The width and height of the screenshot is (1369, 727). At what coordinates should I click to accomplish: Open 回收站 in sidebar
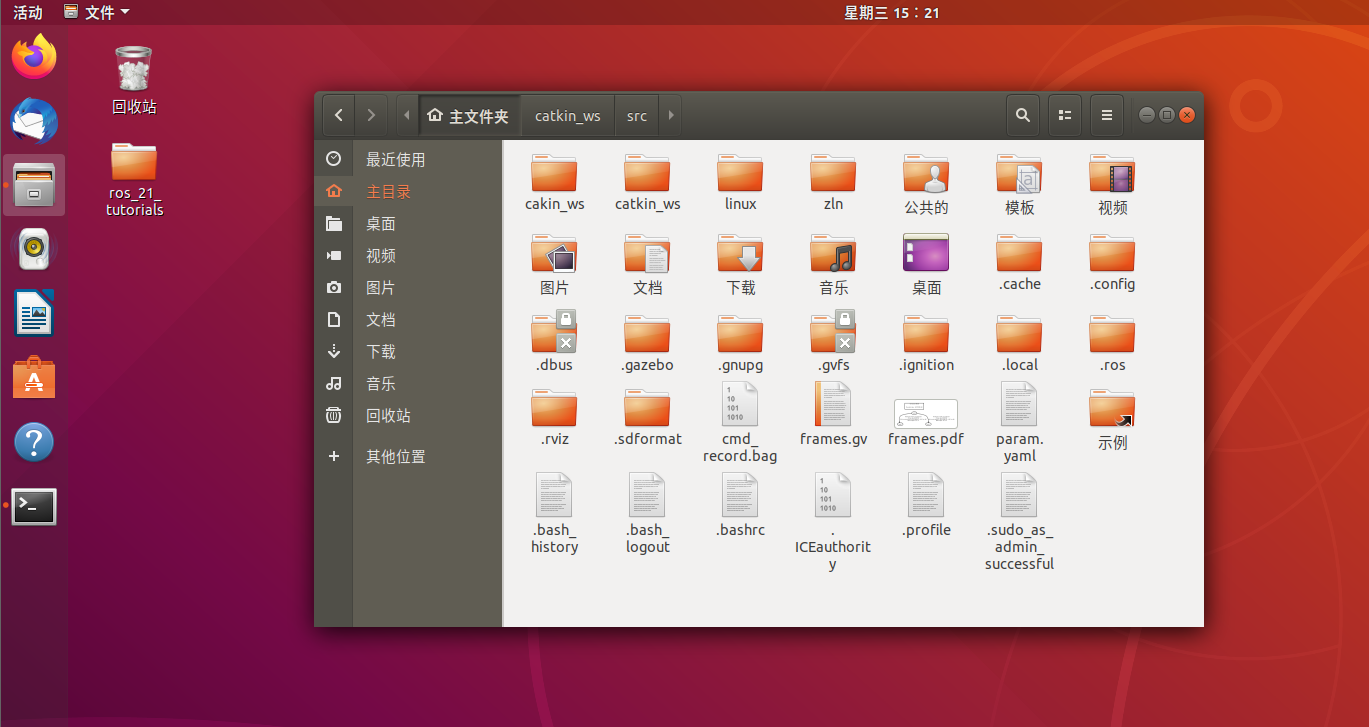(408, 415)
